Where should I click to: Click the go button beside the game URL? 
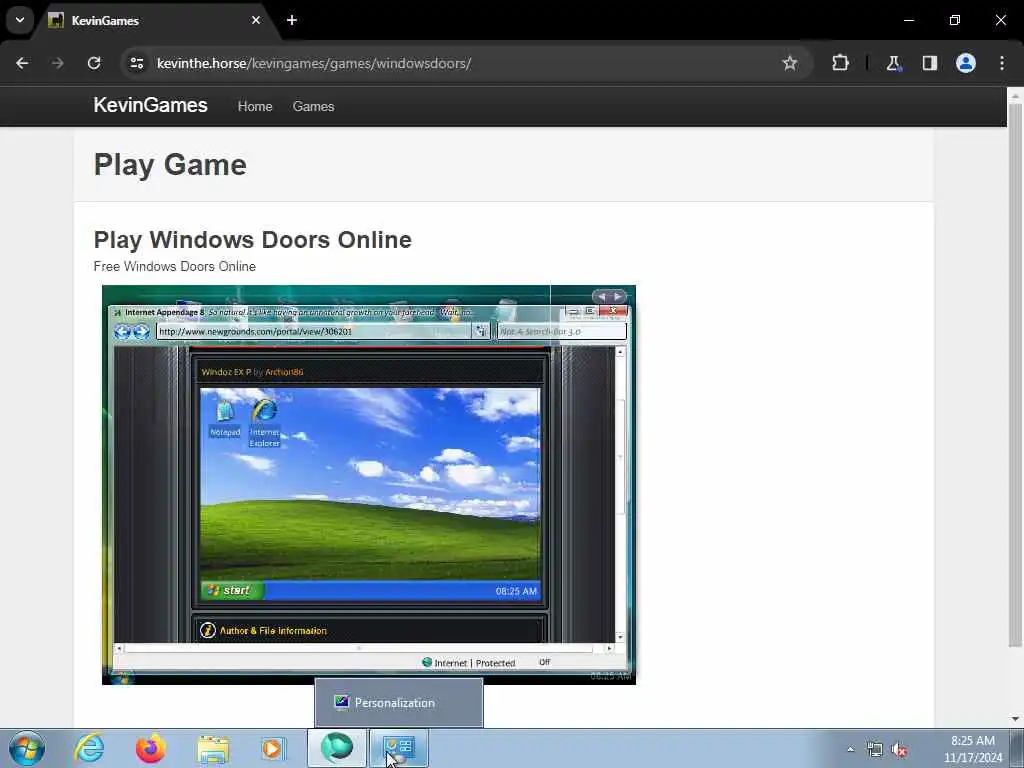(481, 332)
